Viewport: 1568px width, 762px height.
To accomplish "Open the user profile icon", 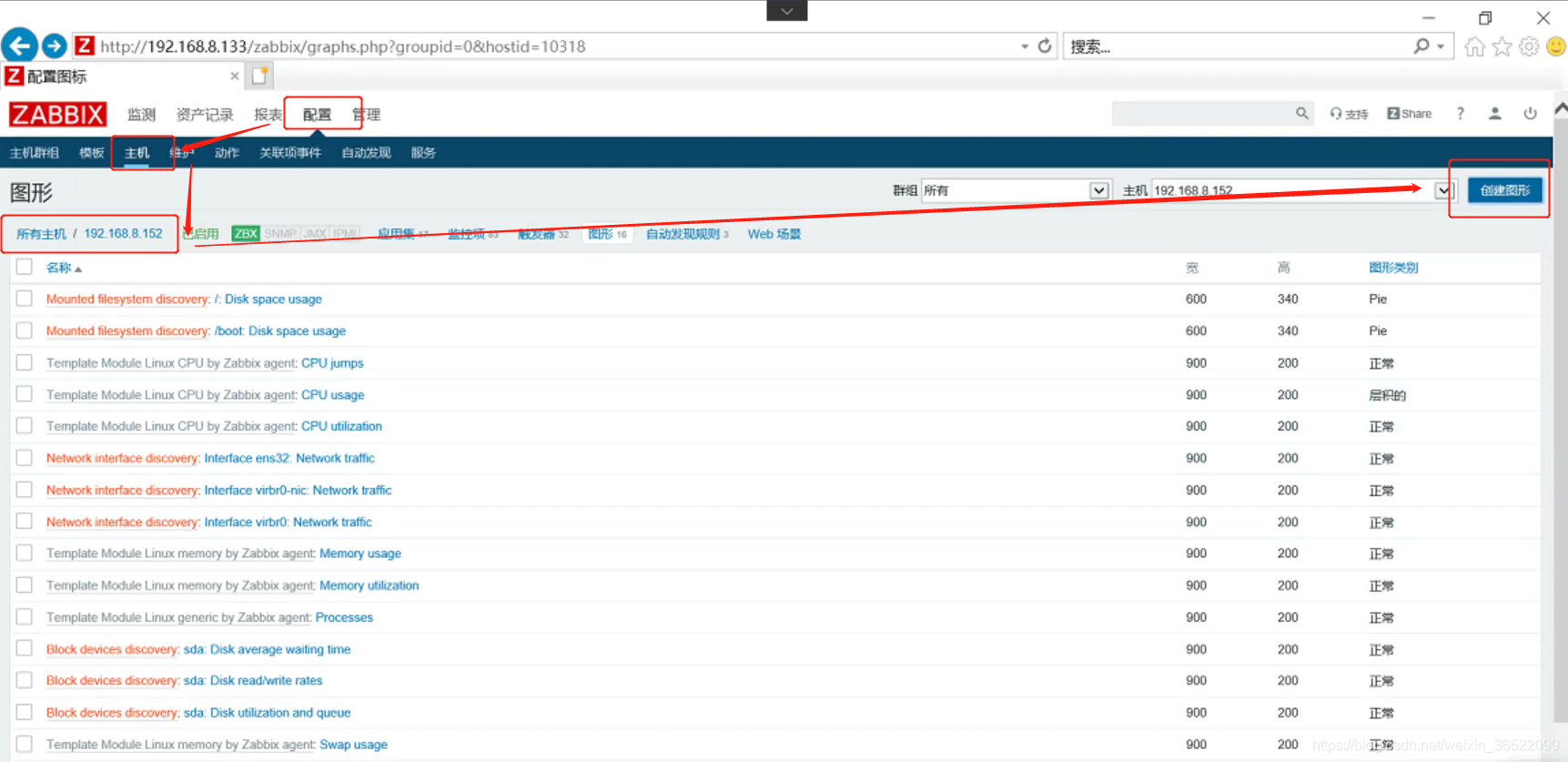I will coord(1494,114).
